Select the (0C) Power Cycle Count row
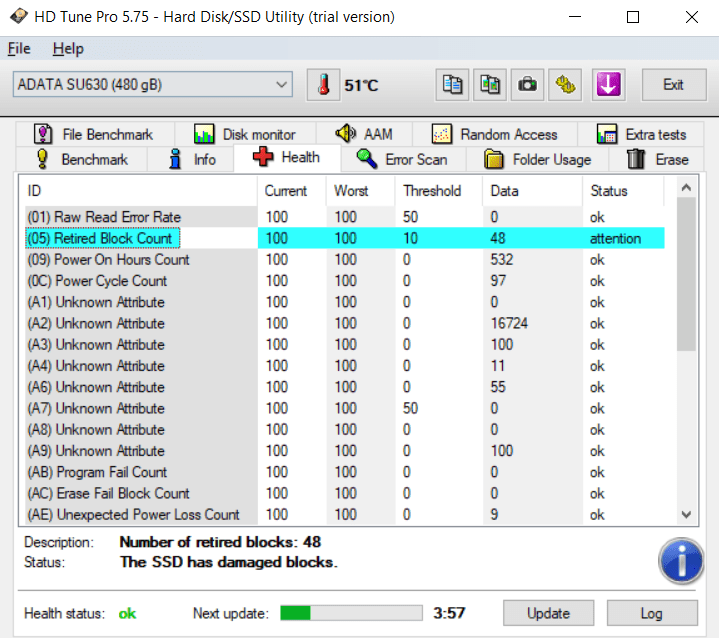719x638 pixels. (x=344, y=281)
